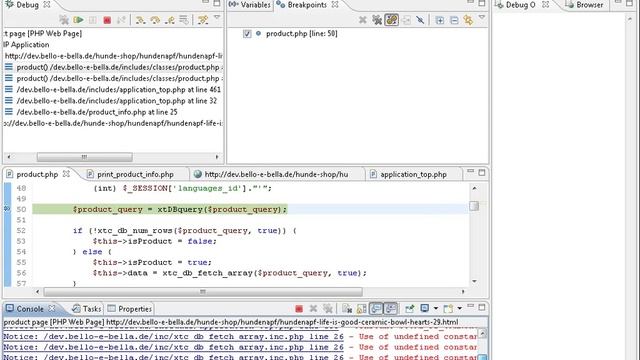Remove all terminated launches in Console
Viewport: 640px width, 360px height.
coord(328,309)
